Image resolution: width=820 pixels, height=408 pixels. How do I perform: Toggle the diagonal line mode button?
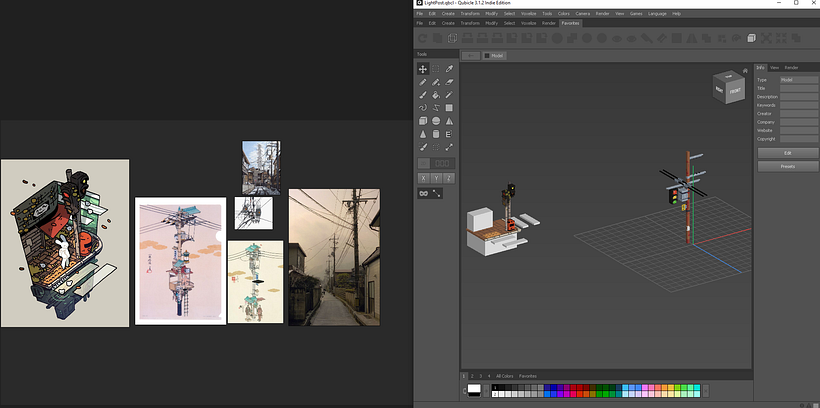436,194
